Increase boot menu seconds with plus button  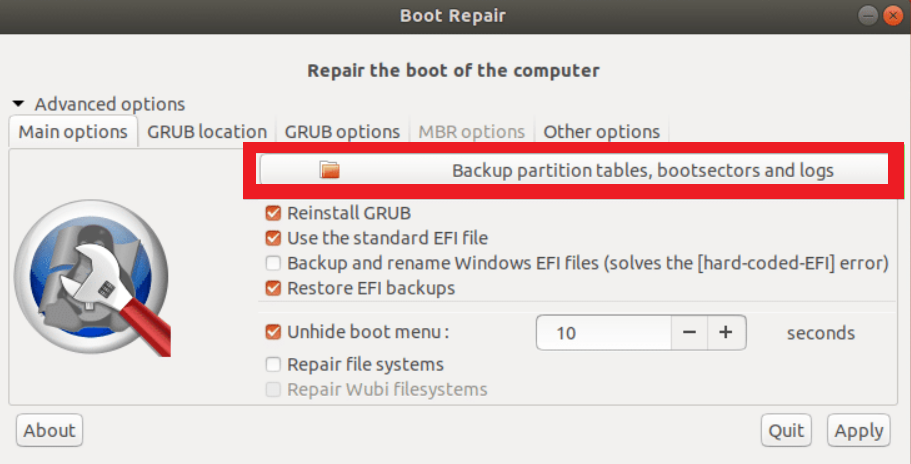[726, 333]
